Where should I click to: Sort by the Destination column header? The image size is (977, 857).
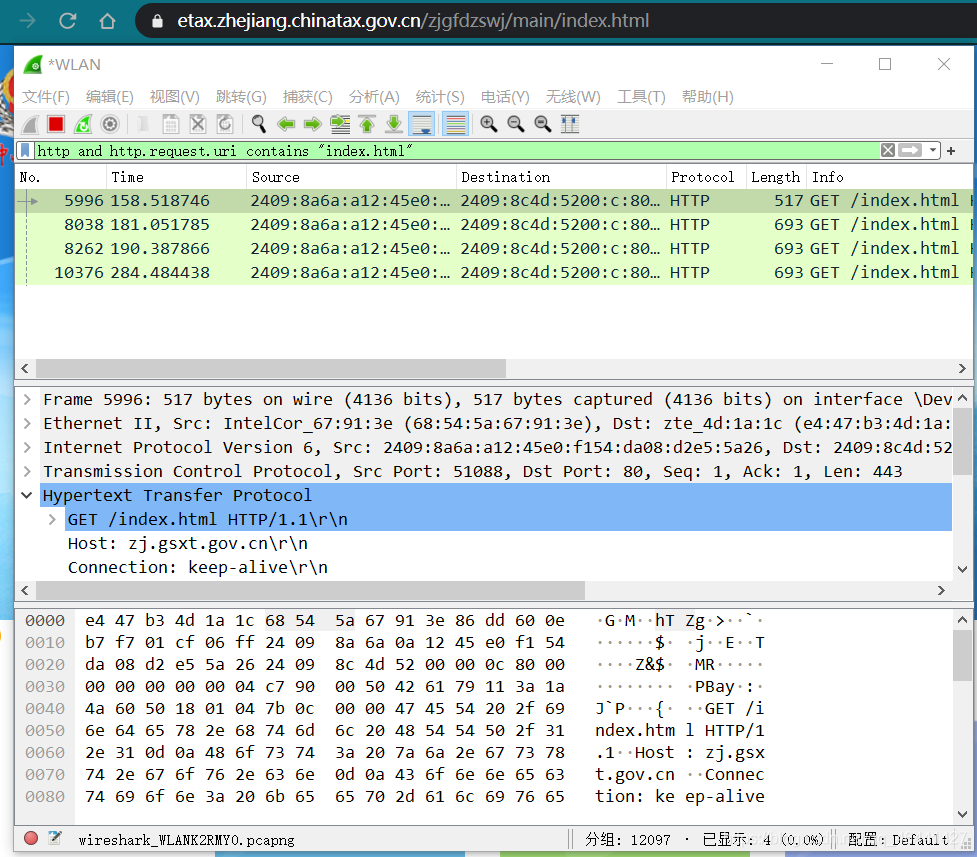(x=561, y=178)
